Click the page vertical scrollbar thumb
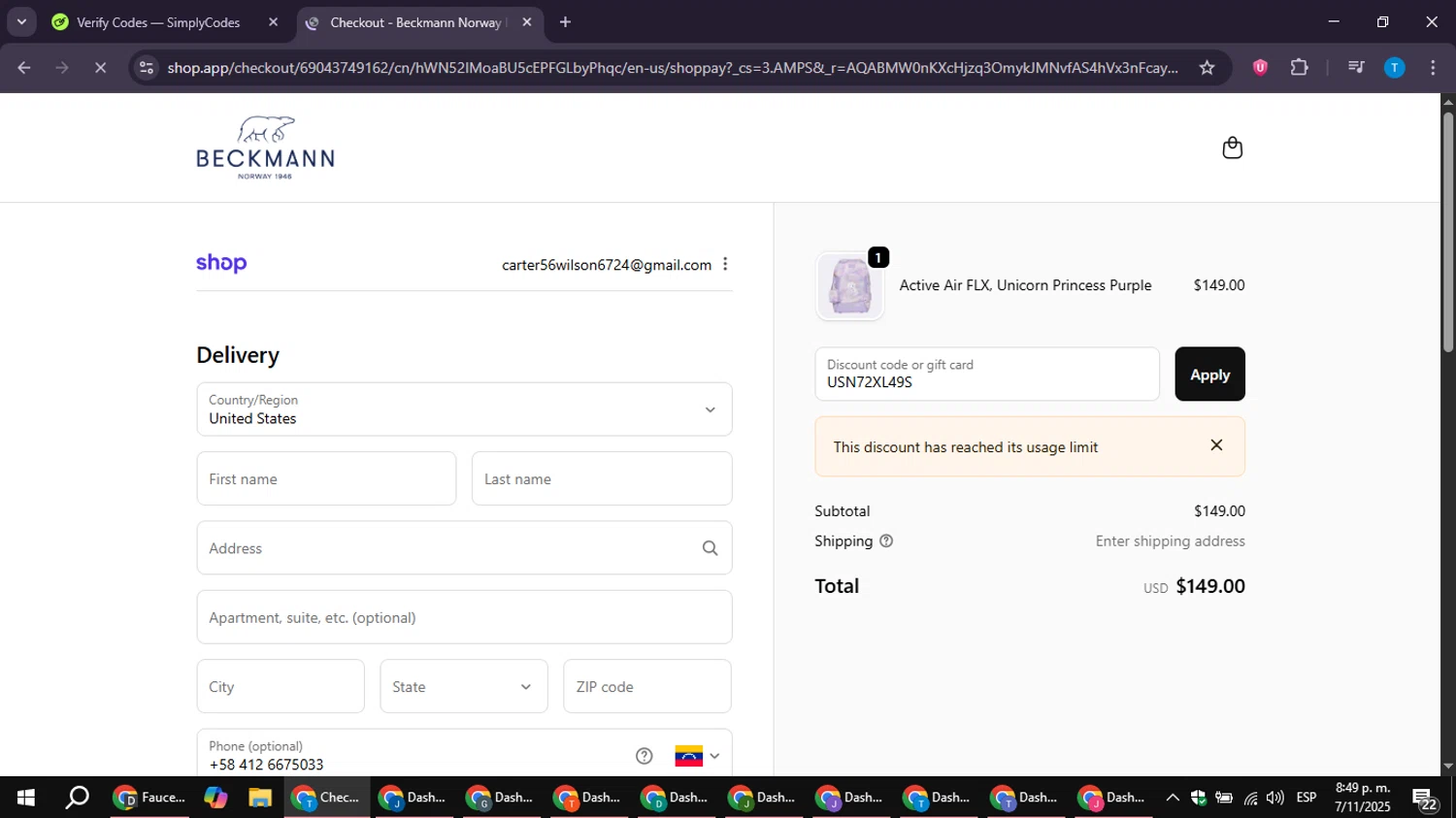 [x=1448, y=231]
